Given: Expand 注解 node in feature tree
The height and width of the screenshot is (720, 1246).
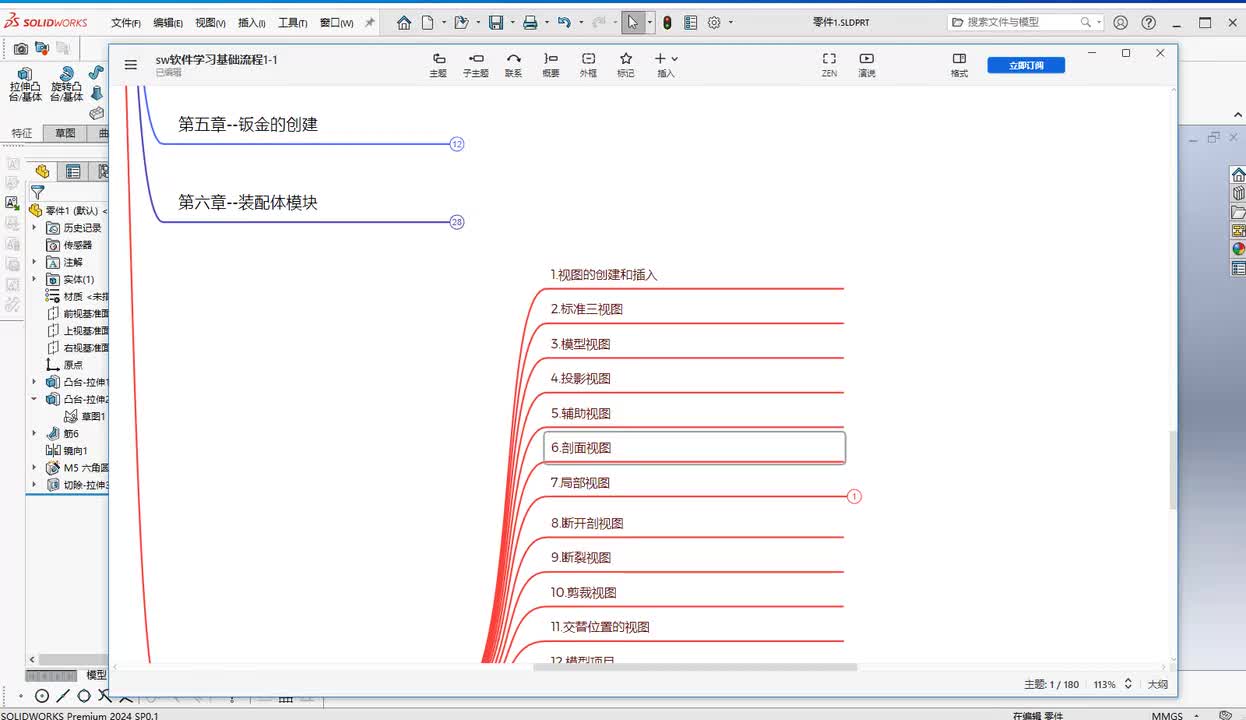Looking at the screenshot, I should pos(34,262).
